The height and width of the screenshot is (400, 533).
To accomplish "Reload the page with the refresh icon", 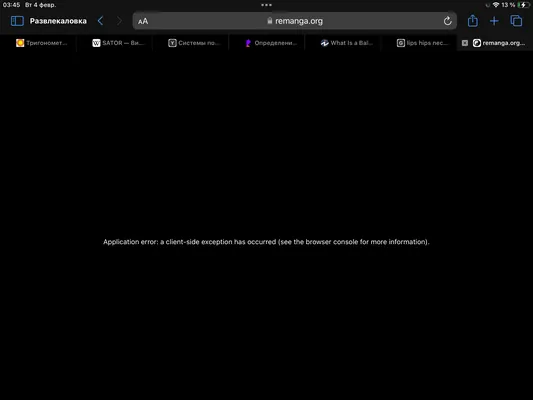I will pyautogui.click(x=447, y=21).
